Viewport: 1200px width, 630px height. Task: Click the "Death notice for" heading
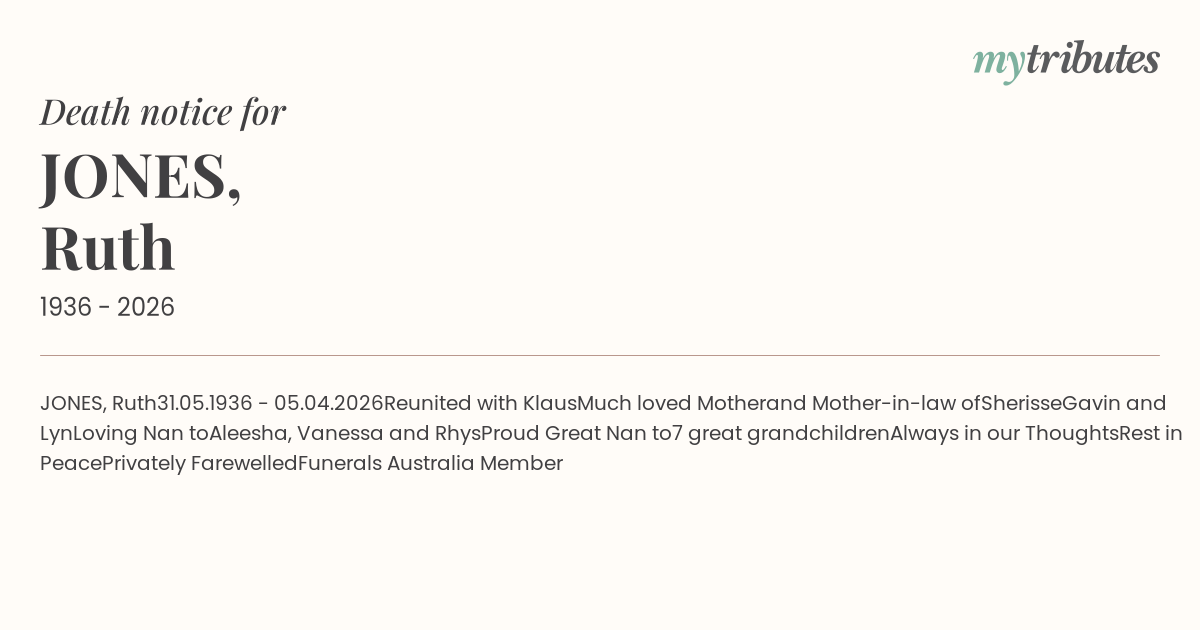tap(163, 112)
